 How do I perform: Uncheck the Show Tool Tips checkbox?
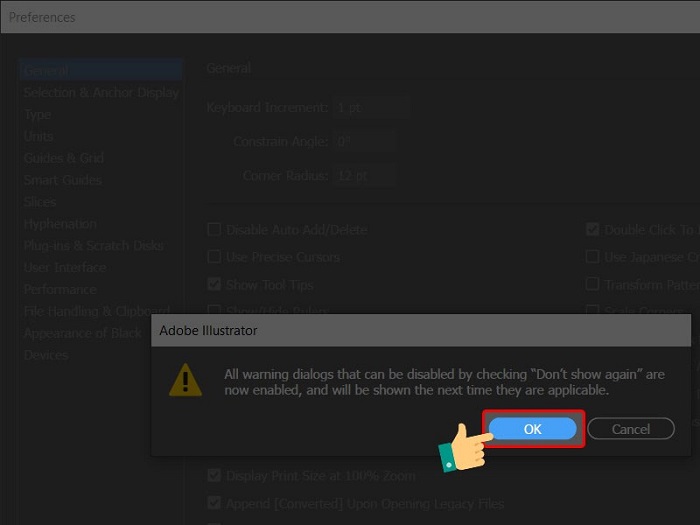214,285
